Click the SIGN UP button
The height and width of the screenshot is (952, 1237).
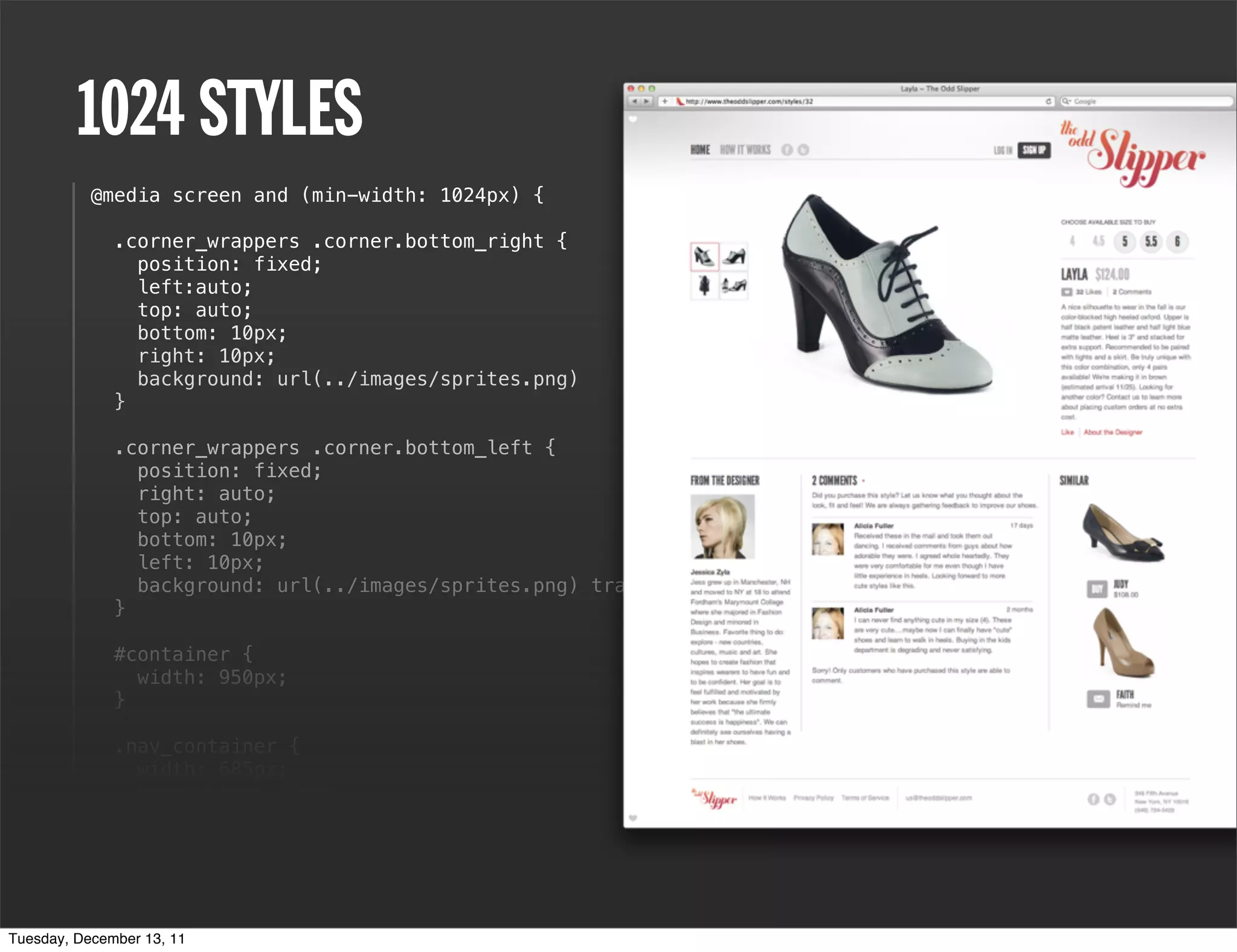click(1034, 150)
